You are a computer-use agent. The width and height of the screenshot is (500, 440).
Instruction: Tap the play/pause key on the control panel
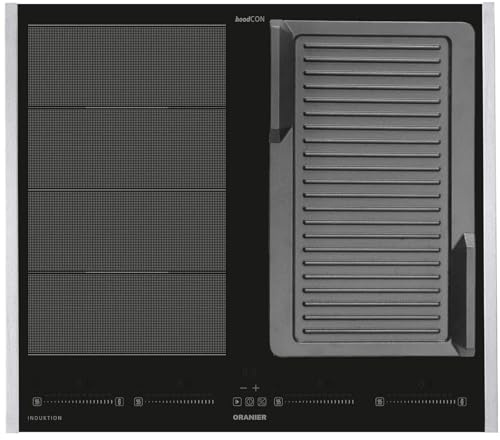(237, 402)
